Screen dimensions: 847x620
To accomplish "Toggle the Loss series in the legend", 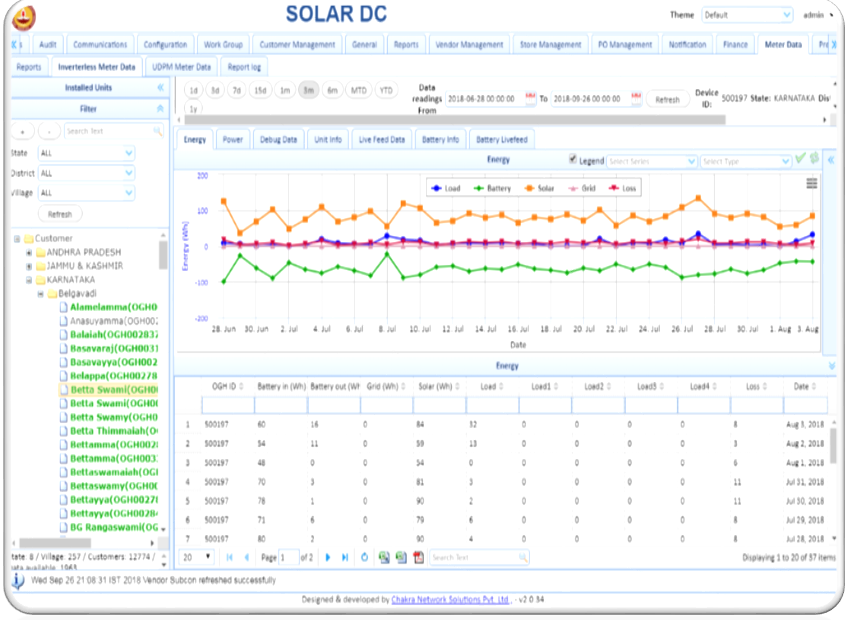I will point(622,188).
